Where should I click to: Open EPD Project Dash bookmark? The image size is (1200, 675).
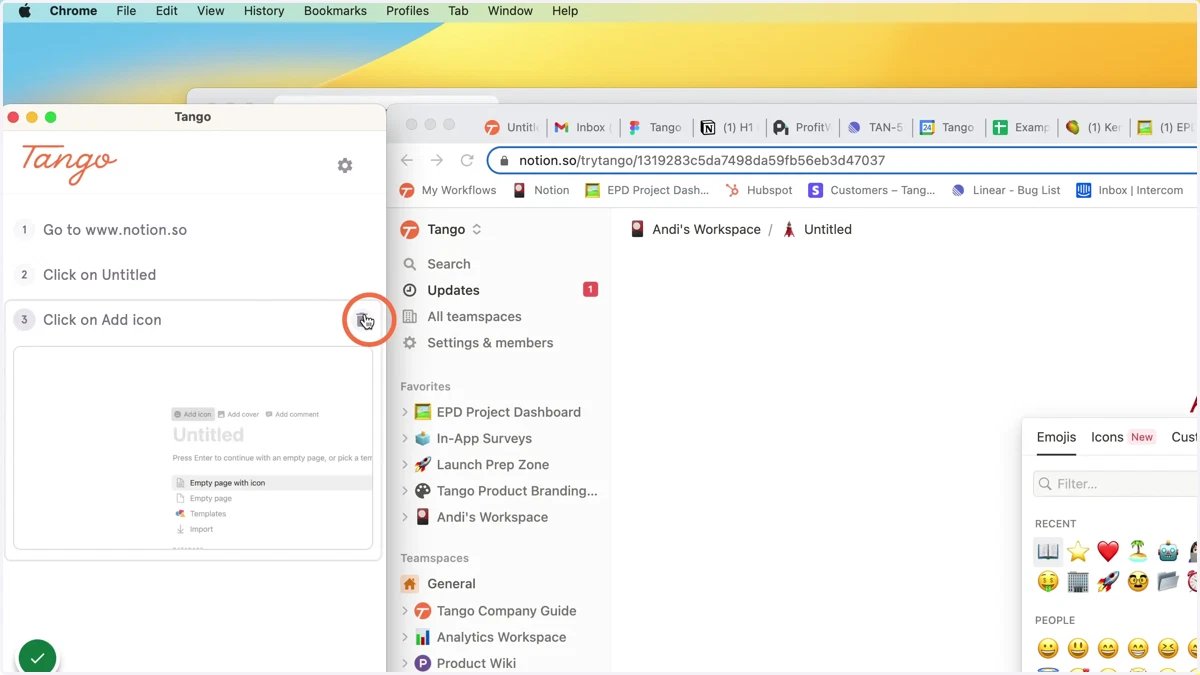(x=647, y=190)
